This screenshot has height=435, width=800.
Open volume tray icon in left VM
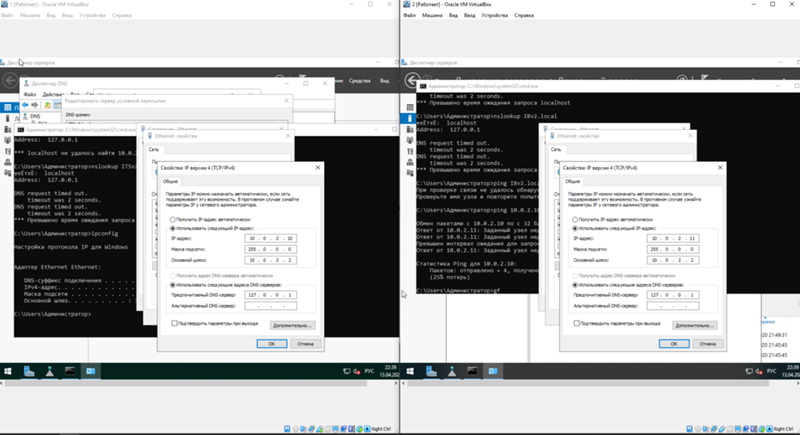coord(357,371)
